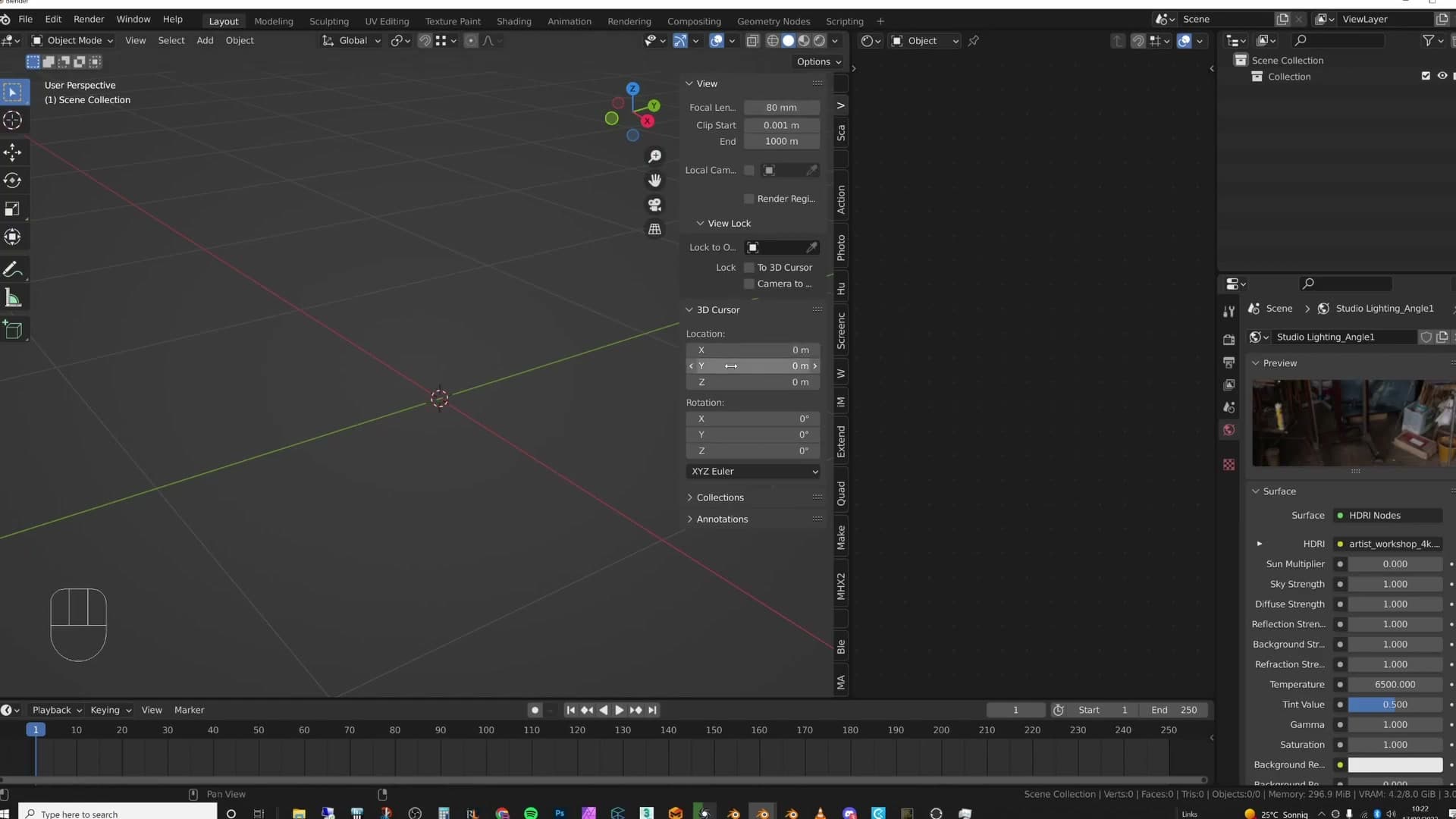The height and width of the screenshot is (819, 1456).
Task: Expand the Annotations panel
Action: point(721,519)
